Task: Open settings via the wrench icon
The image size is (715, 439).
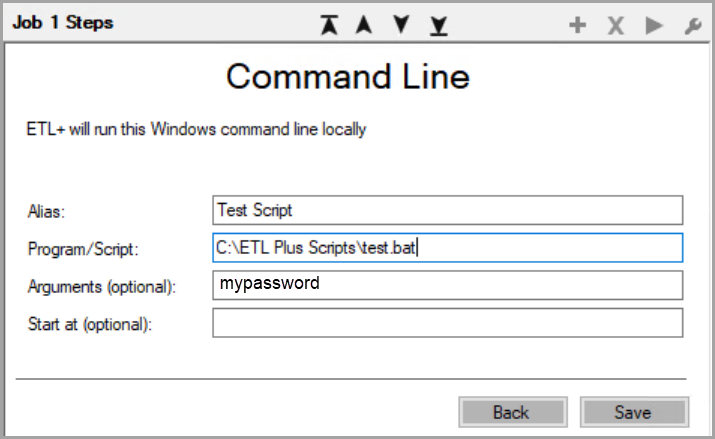Action: pos(691,26)
